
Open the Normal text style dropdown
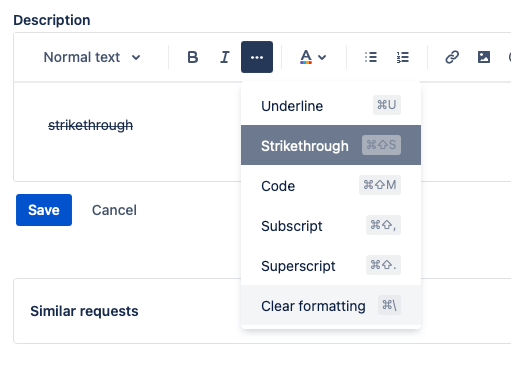92,57
